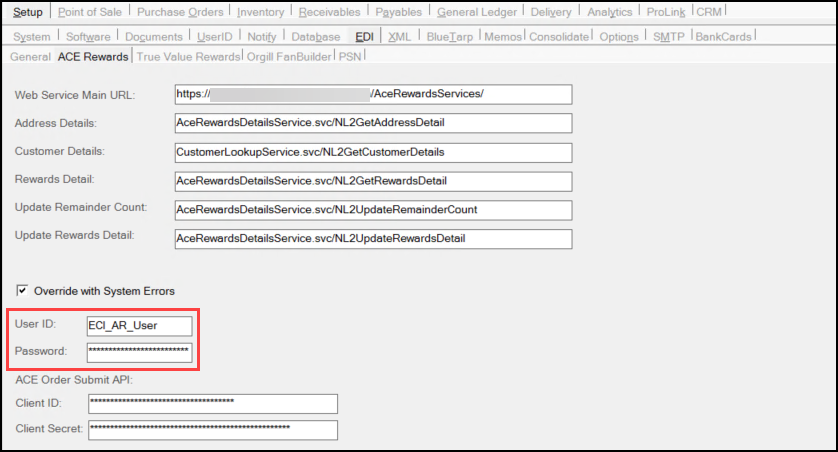
Task: Switch to the Orgill FanBuilder sub-tab
Action: click(x=289, y=57)
